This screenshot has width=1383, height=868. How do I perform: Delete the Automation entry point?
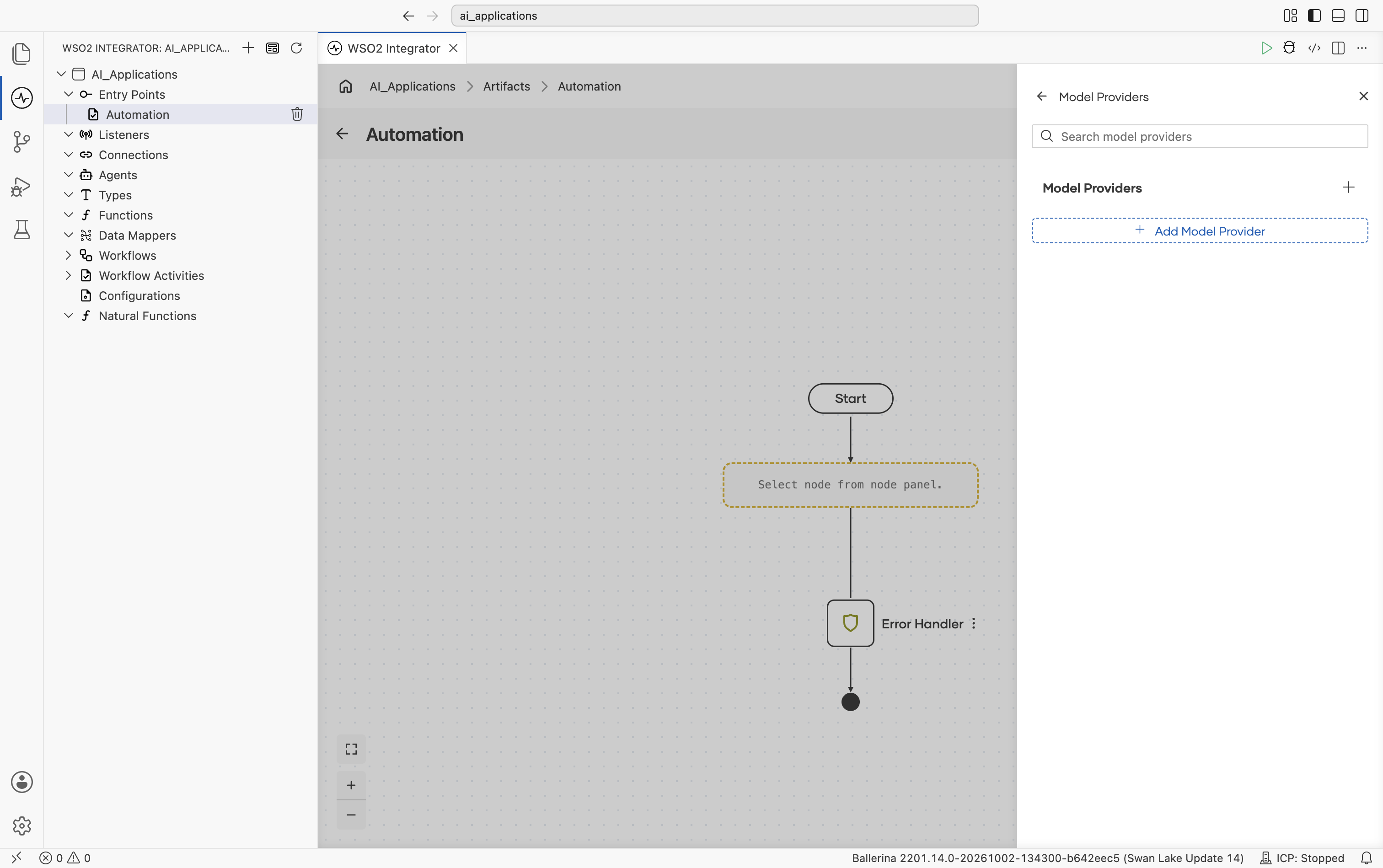pyautogui.click(x=297, y=114)
